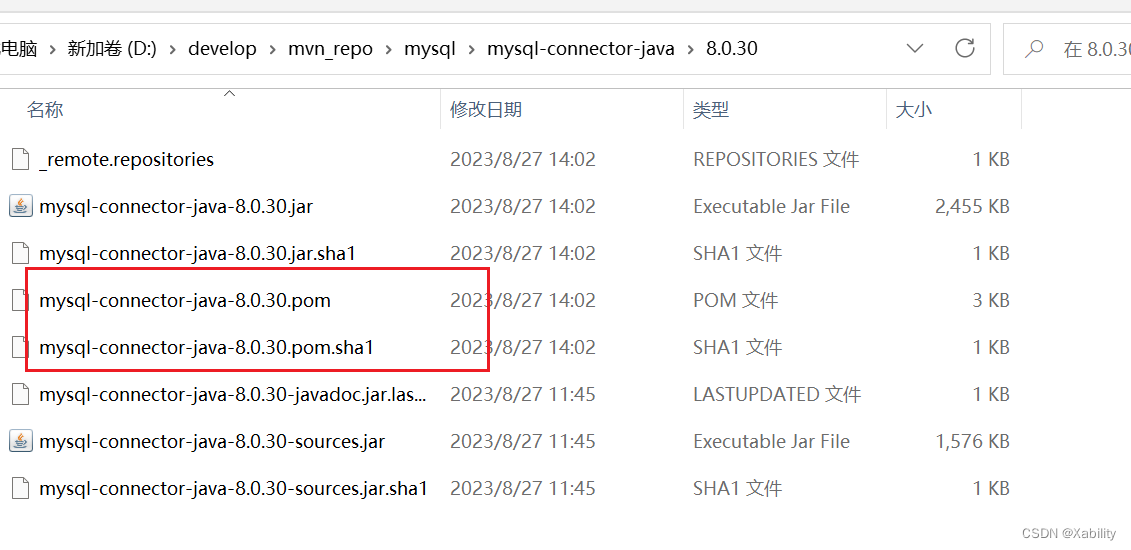Expand the chevron after mvn_repo in path

388,49
